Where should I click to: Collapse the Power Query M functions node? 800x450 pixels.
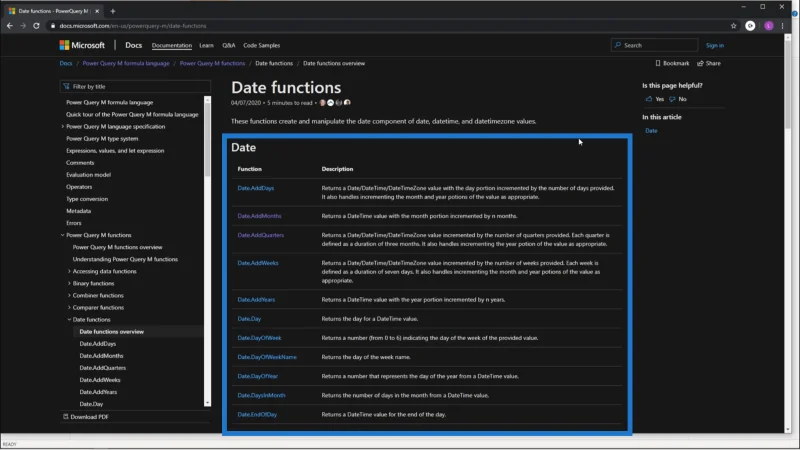[x=63, y=235]
